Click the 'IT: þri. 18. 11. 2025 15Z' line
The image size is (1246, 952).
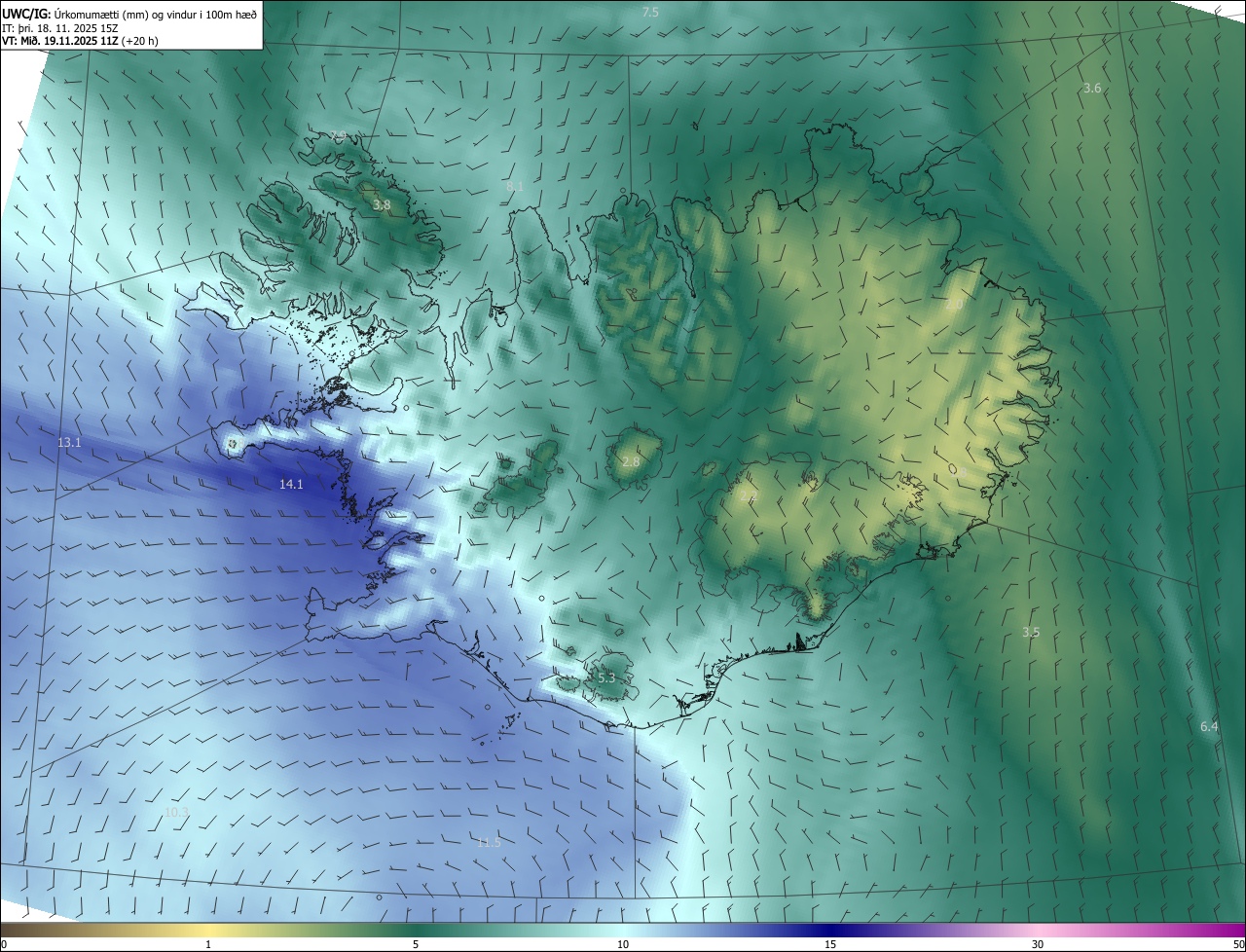[60, 27]
